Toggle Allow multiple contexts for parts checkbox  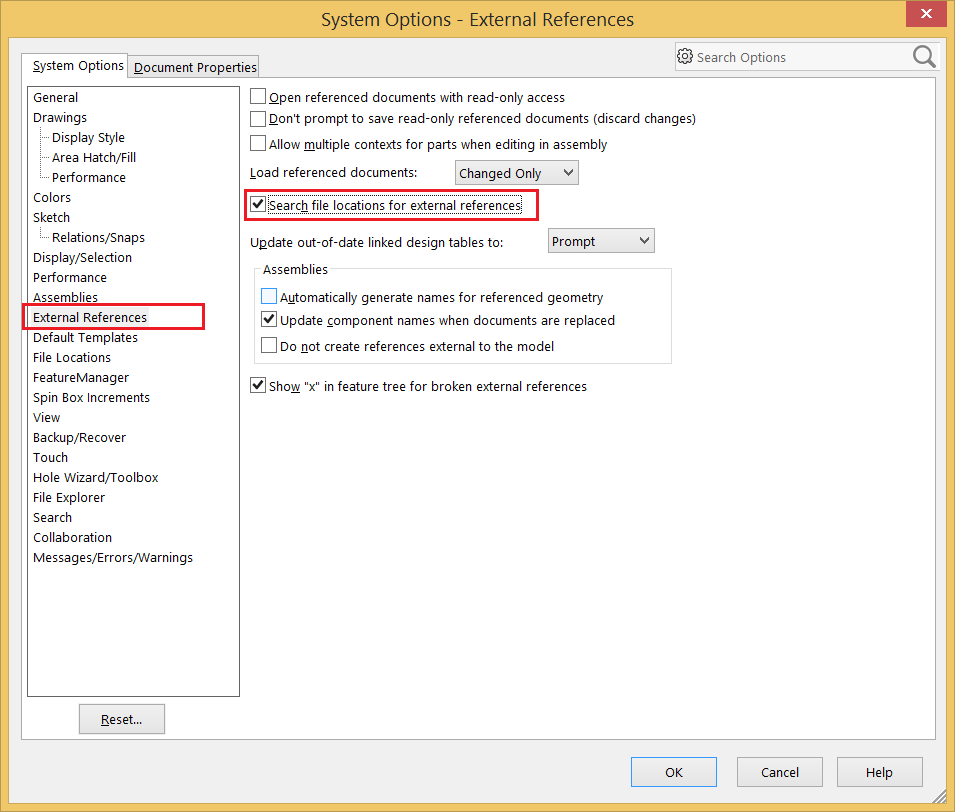(259, 144)
